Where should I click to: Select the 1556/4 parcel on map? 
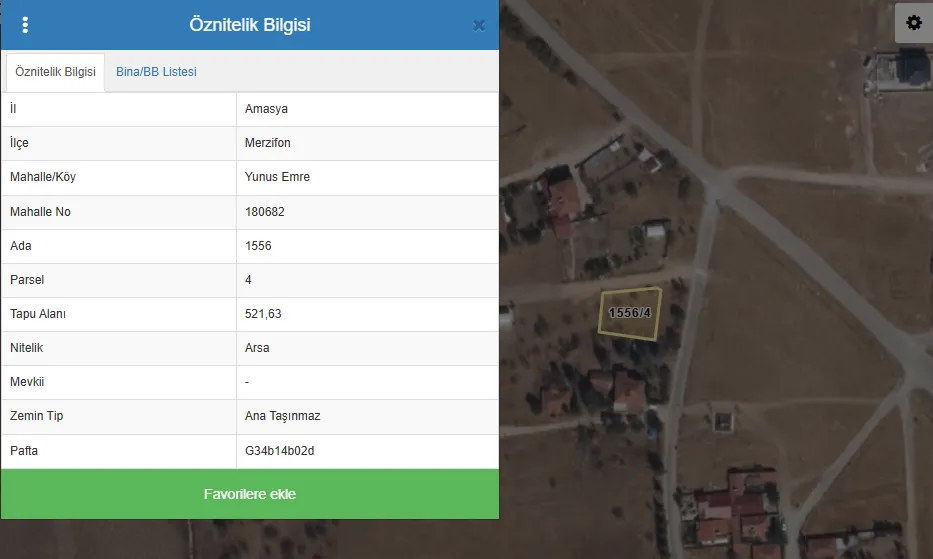pos(630,313)
